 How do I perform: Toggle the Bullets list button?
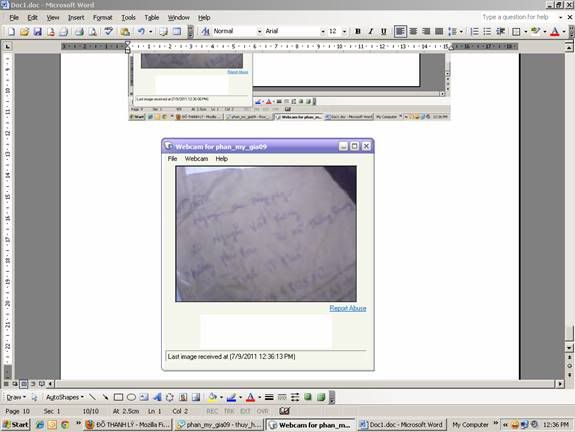pos(487,32)
